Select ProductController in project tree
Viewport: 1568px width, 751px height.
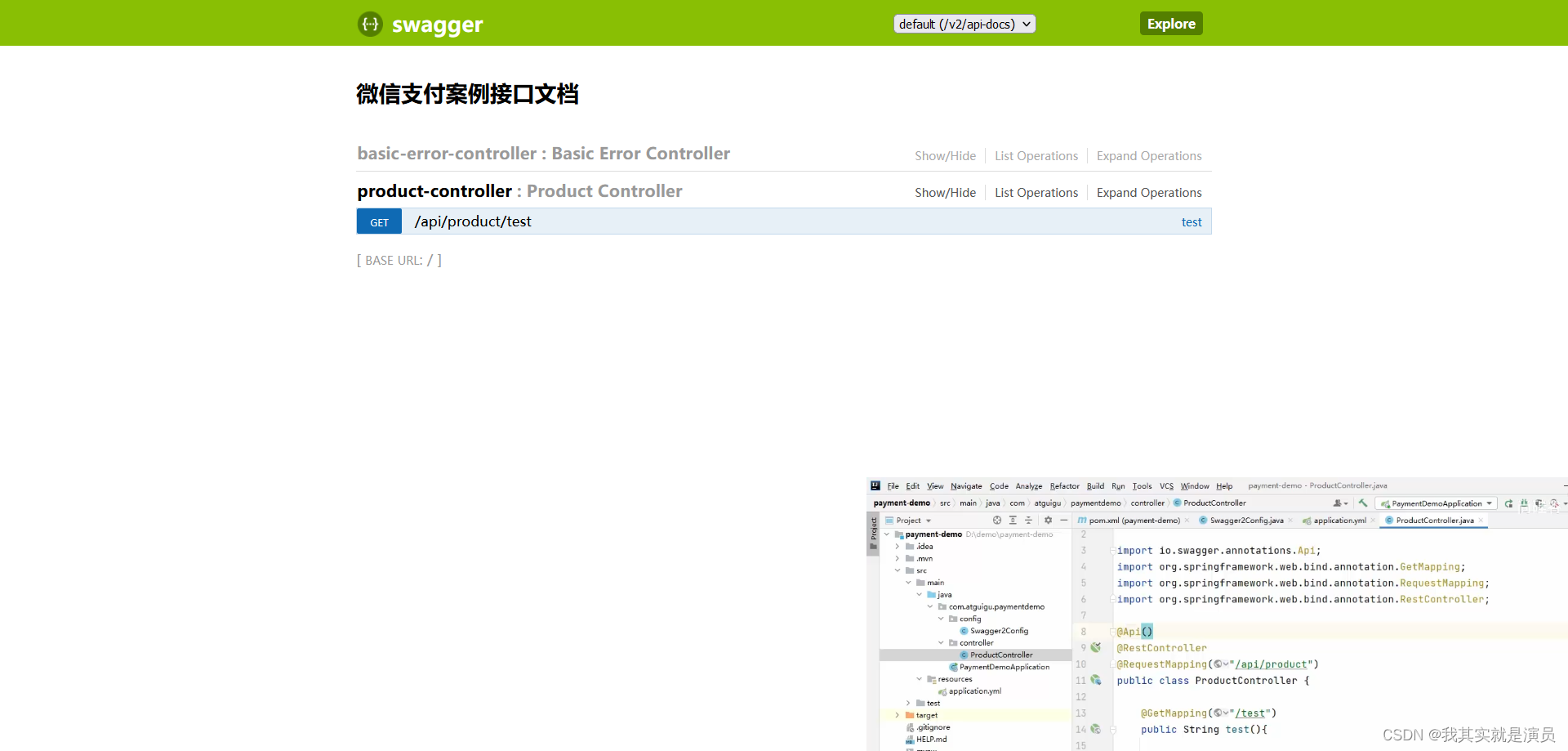(996, 655)
